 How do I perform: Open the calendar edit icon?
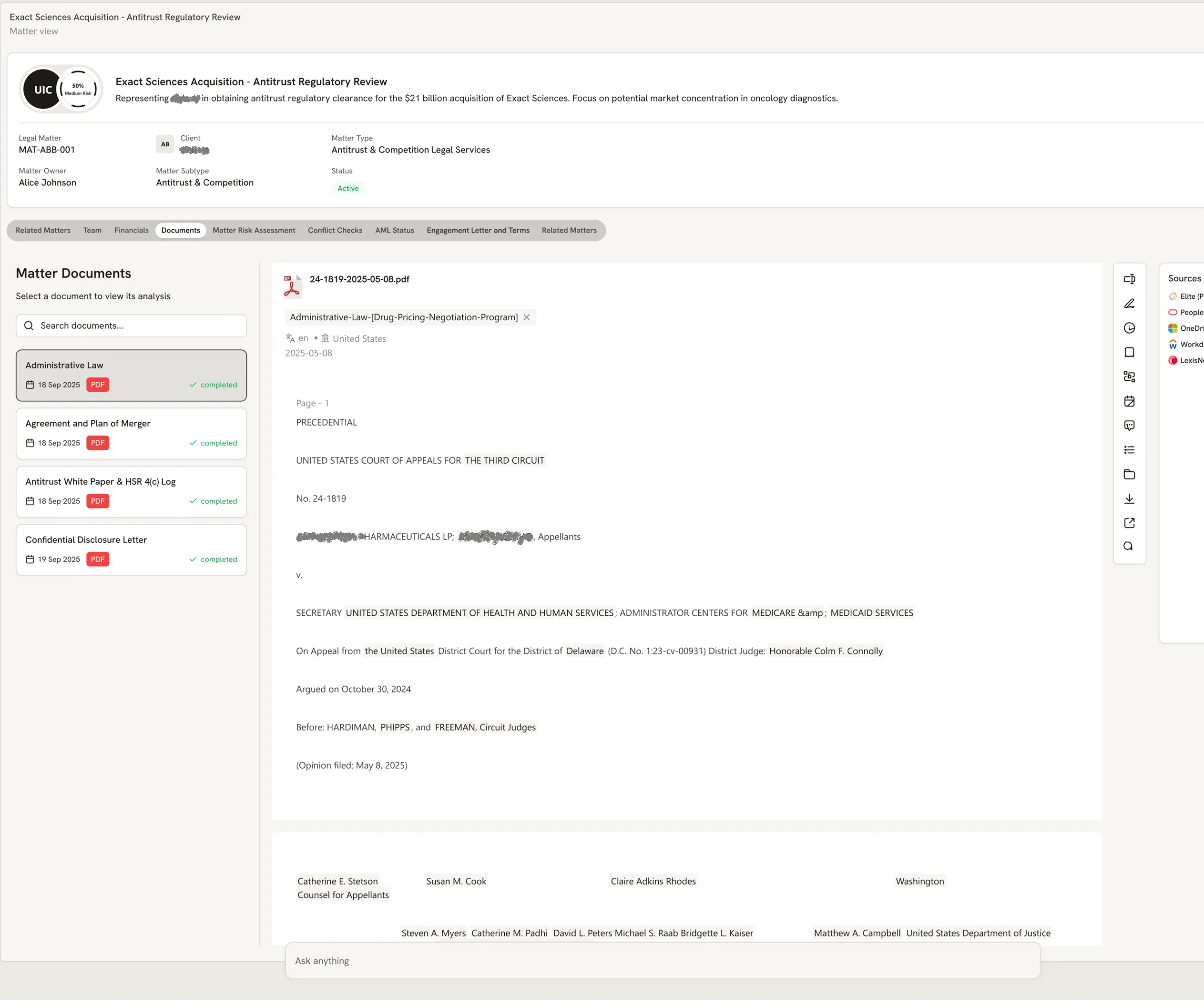pos(1129,401)
